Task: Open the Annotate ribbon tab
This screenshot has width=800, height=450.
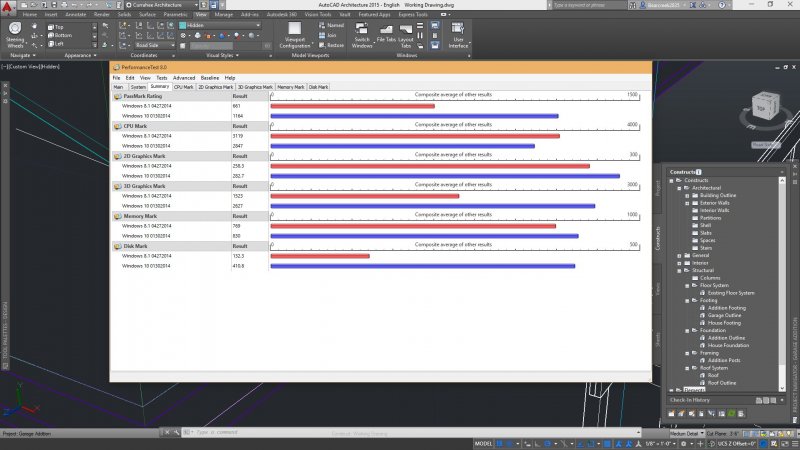Action: coord(76,15)
